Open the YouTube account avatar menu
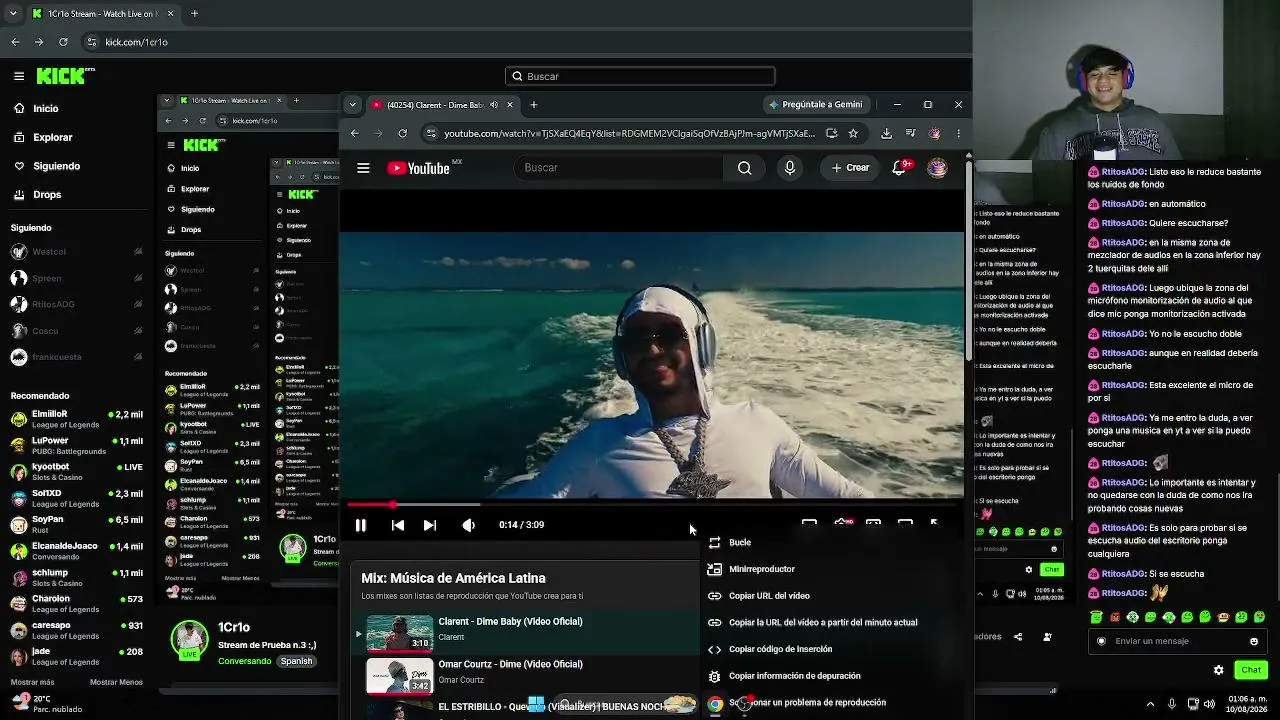Viewport: 1280px width, 720px height. click(x=937, y=168)
